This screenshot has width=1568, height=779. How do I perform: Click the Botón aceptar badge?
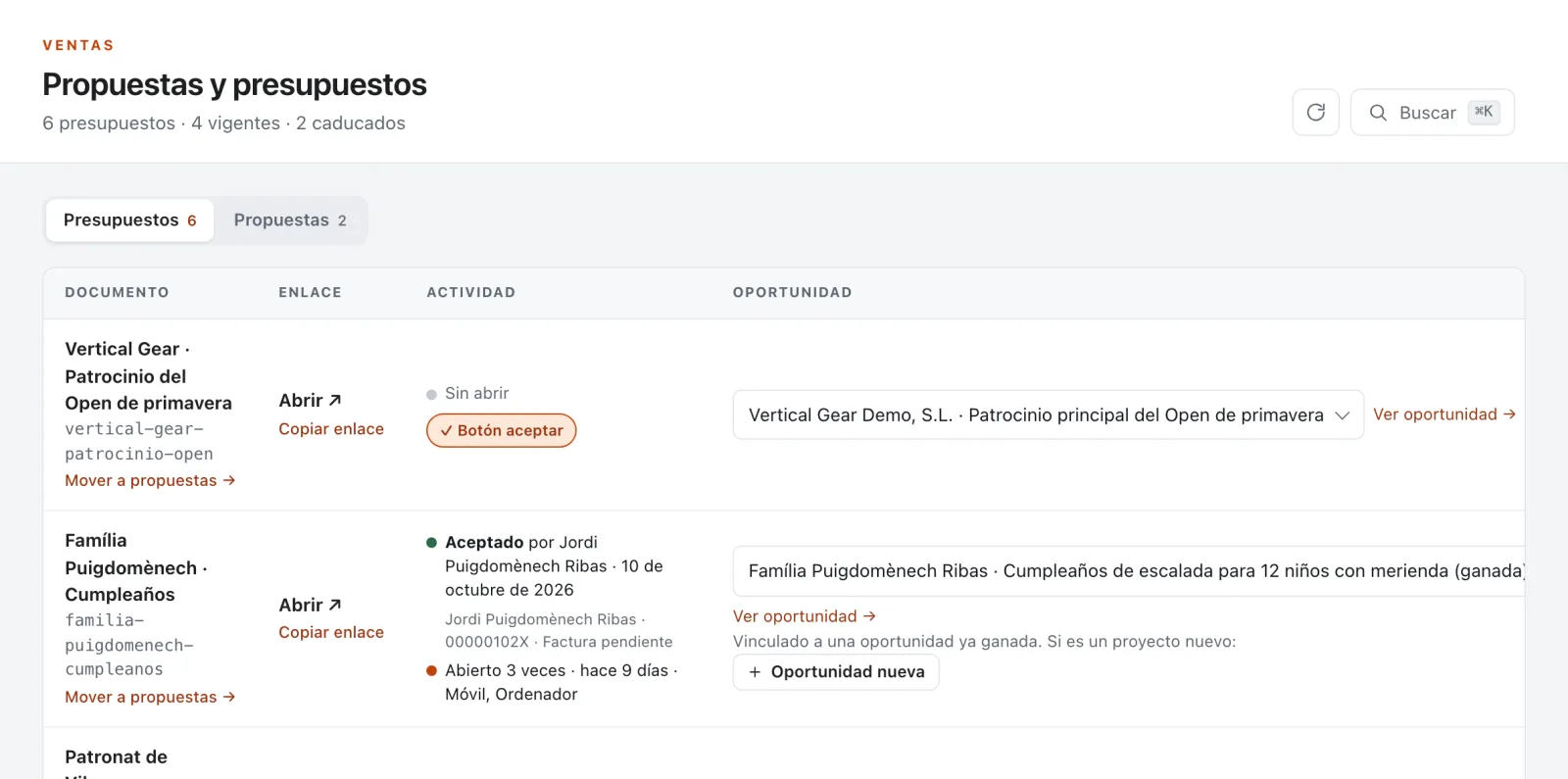(x=501, y=430)
